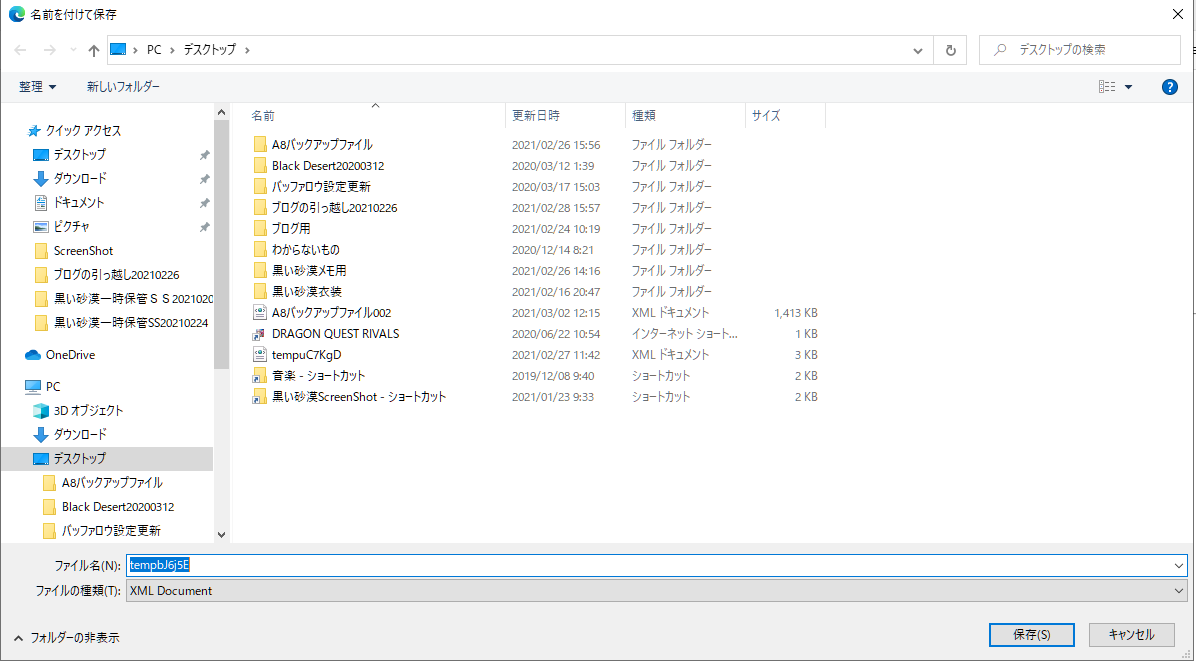Click the 黒い砂漠ScreenShot shortcut icon
This screenshot has height=663, width=1196.
point(260,397)
